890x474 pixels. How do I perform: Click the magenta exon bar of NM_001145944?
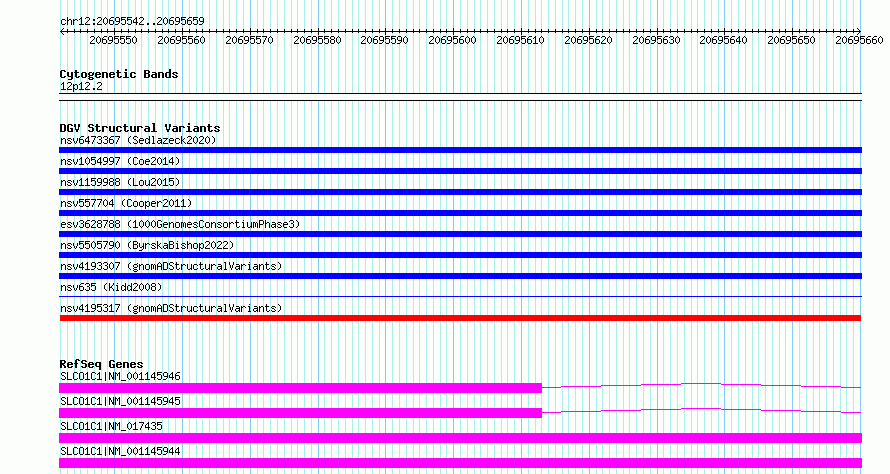[460, 463]
